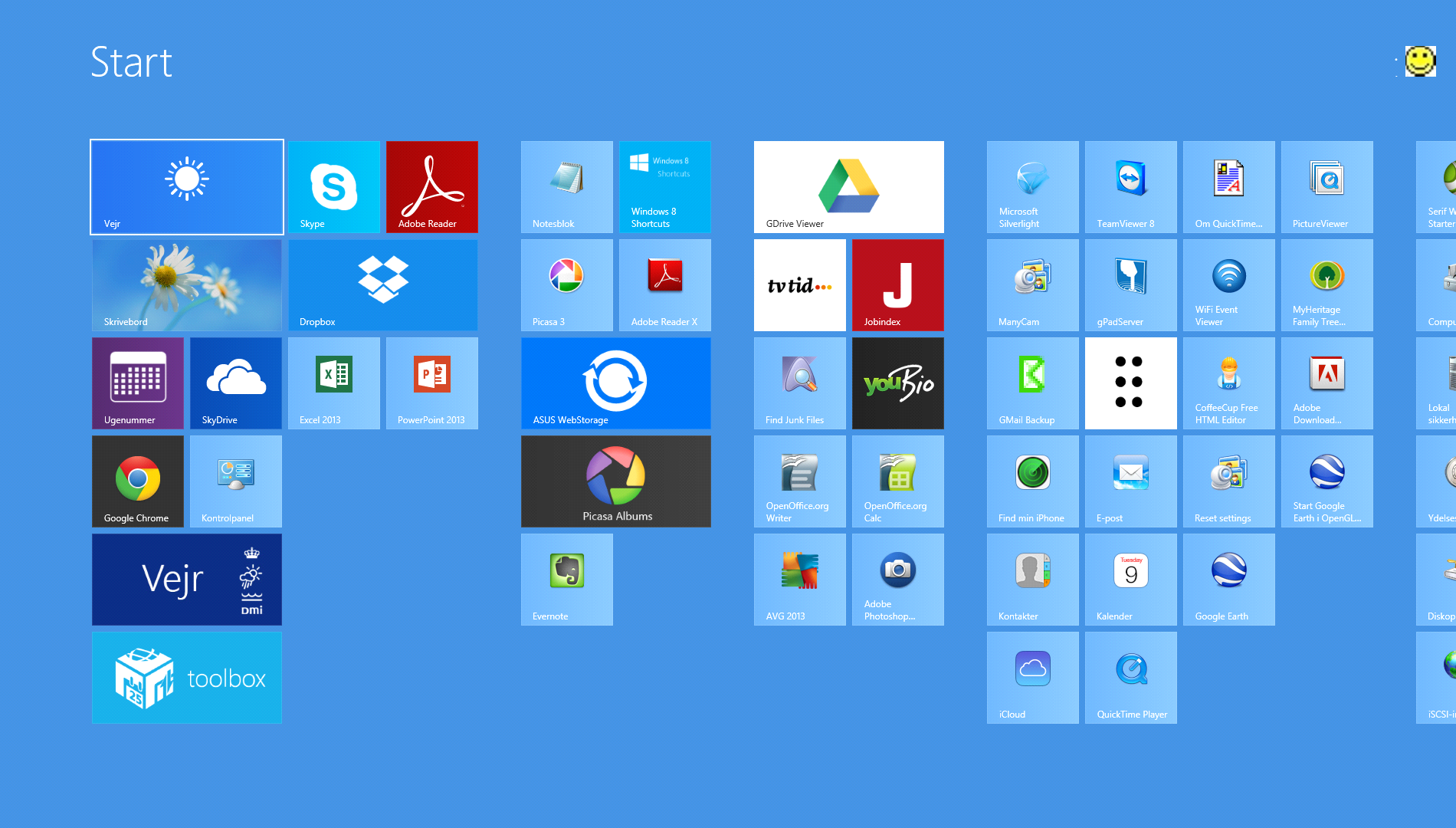
Task: Open the Om QuickTime tile
Action: [1229, 187]
